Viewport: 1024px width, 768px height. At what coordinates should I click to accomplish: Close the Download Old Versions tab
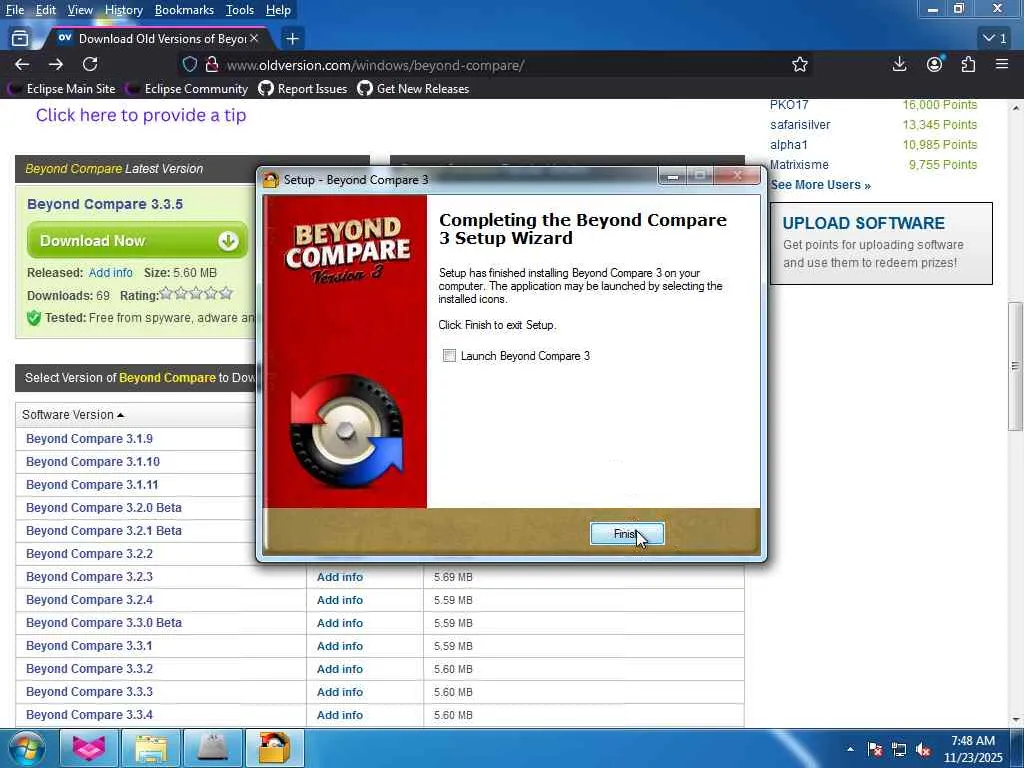(x=254, y=39)
